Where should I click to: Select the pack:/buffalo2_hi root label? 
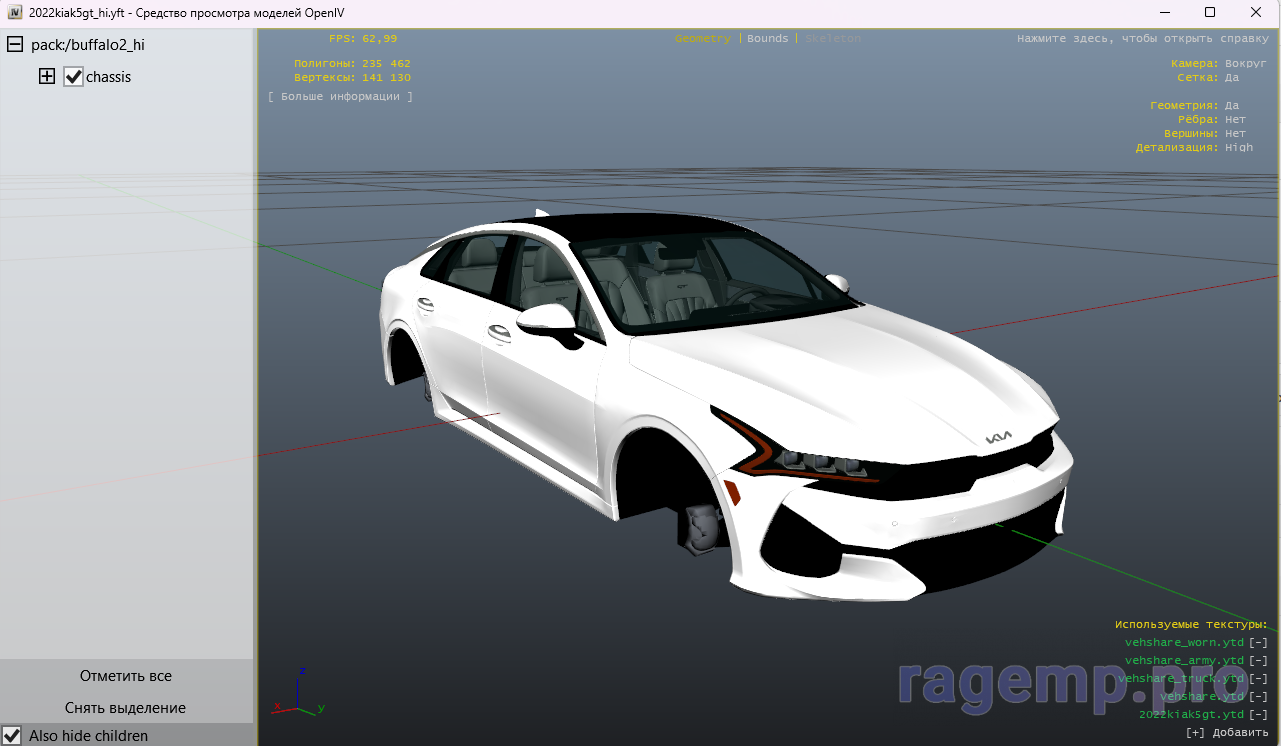(x=88, y=45)
